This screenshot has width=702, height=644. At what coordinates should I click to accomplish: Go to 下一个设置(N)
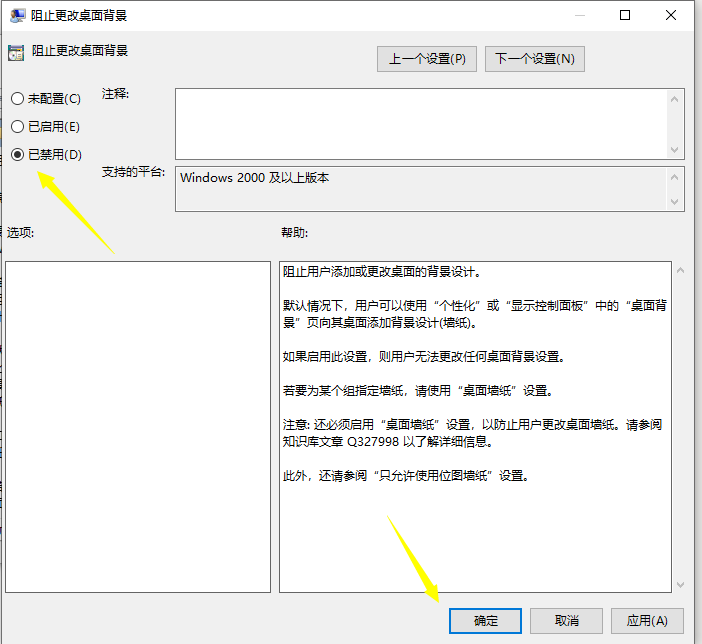tap(535, 59)
